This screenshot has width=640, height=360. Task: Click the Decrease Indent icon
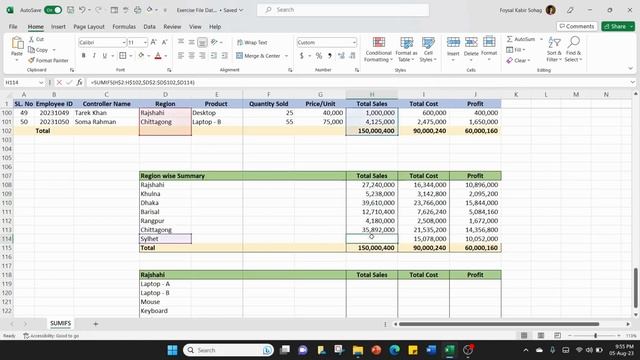point(213,56)
